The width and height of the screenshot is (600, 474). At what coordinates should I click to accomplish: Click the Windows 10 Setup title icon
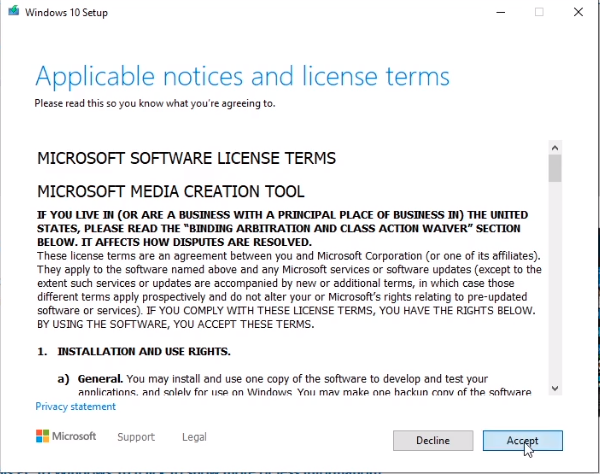coord(14,11)
